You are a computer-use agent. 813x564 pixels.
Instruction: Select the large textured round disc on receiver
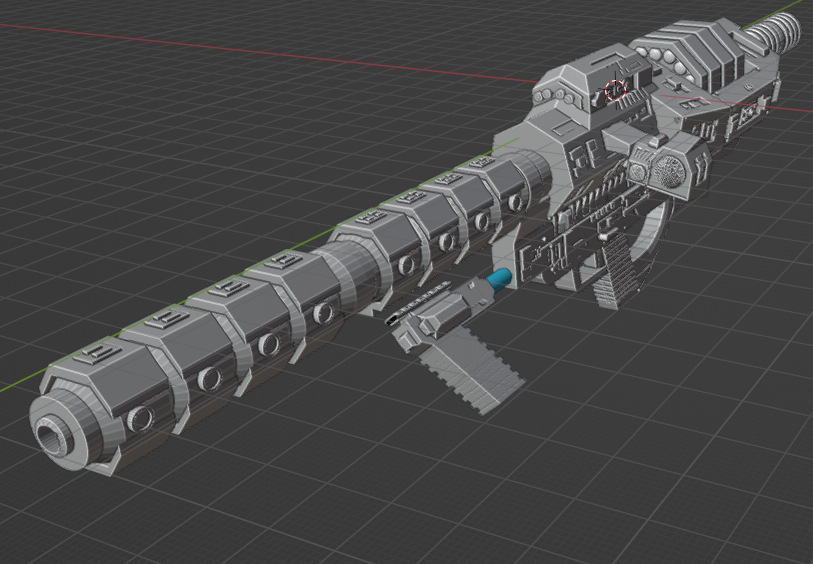point(669,171)
